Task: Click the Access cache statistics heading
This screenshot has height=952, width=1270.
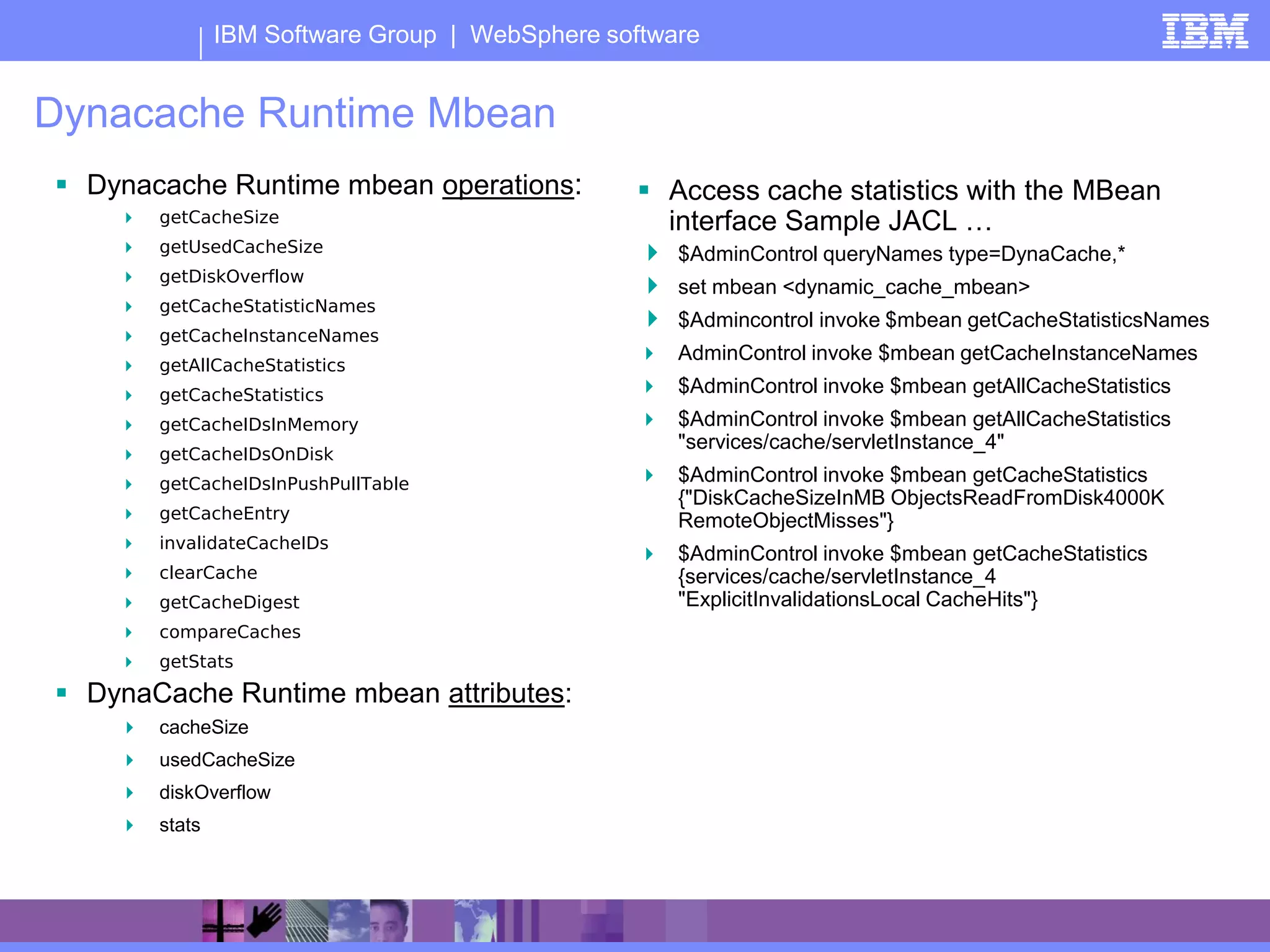Action: point(915,206)
